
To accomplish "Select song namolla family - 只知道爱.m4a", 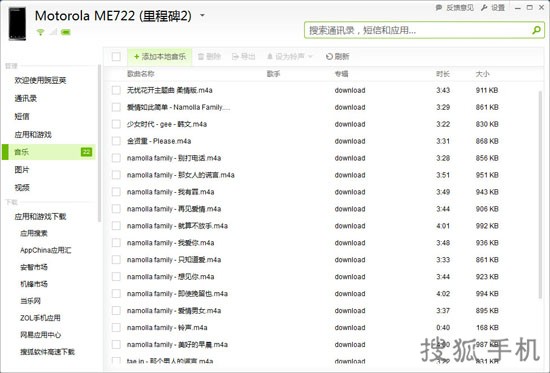I will (174, 260).
